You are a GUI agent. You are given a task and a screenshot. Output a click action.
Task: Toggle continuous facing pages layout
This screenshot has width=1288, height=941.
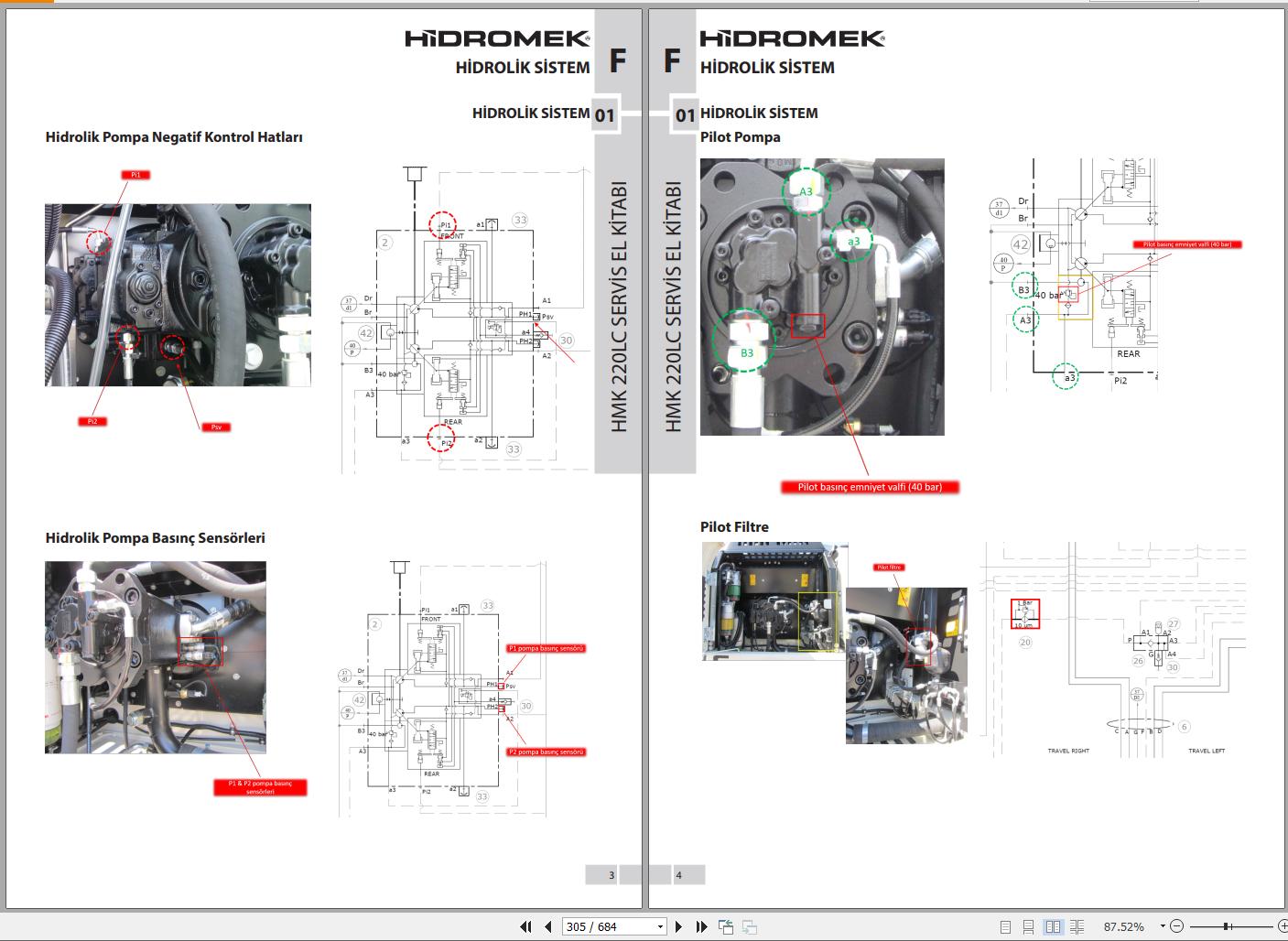pos(1077,926)
